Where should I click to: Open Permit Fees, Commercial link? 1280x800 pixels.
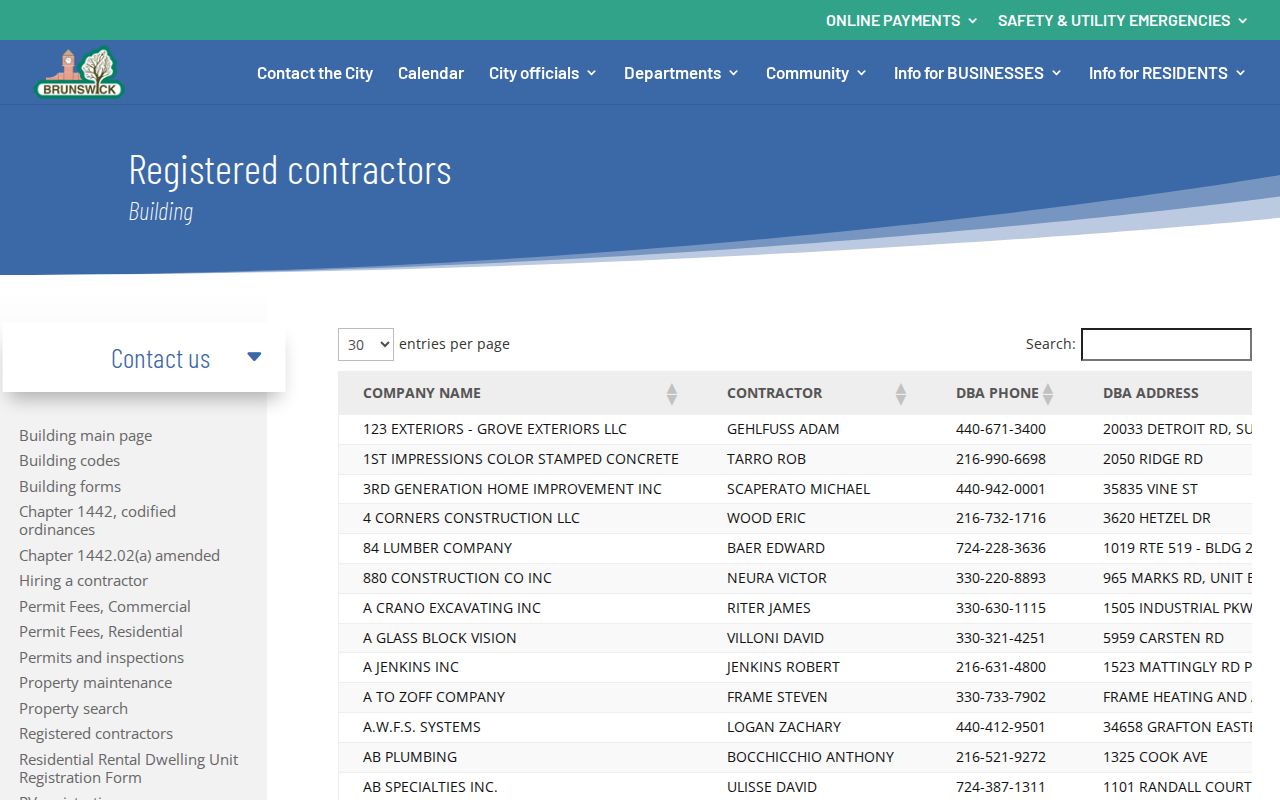[104, 606]
